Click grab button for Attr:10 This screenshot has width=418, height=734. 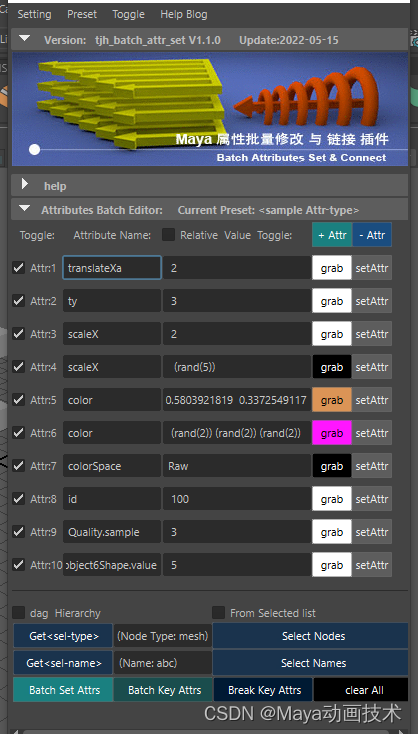tap(332, 565)
